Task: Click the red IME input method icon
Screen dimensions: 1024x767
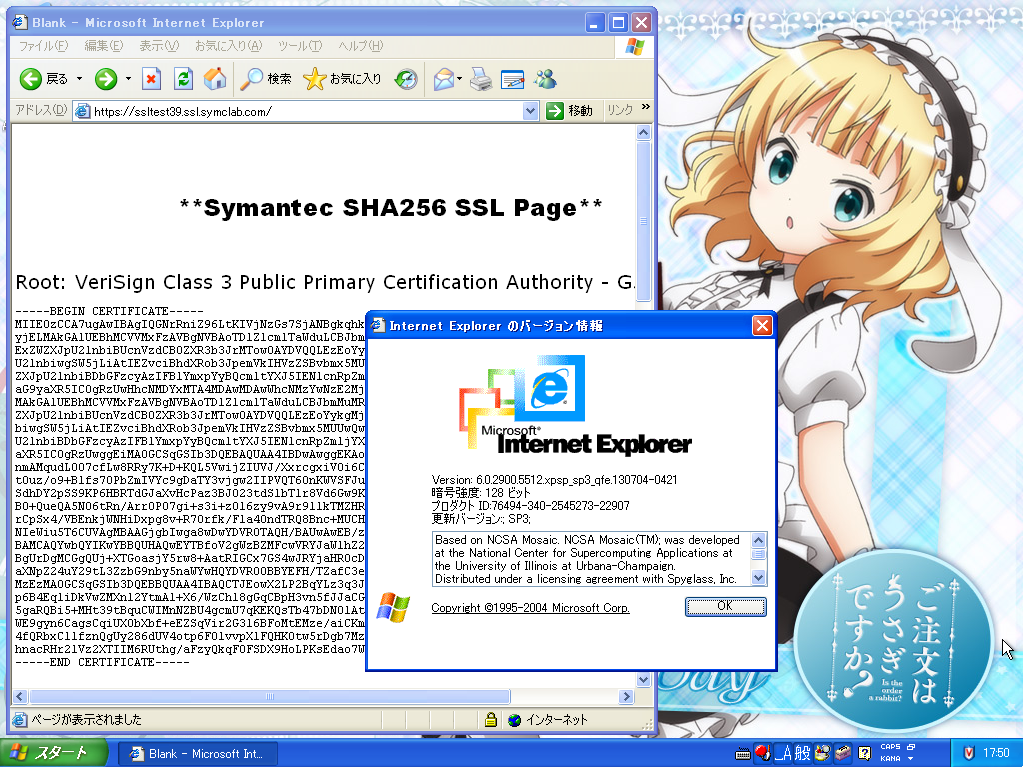Action: 762,753
